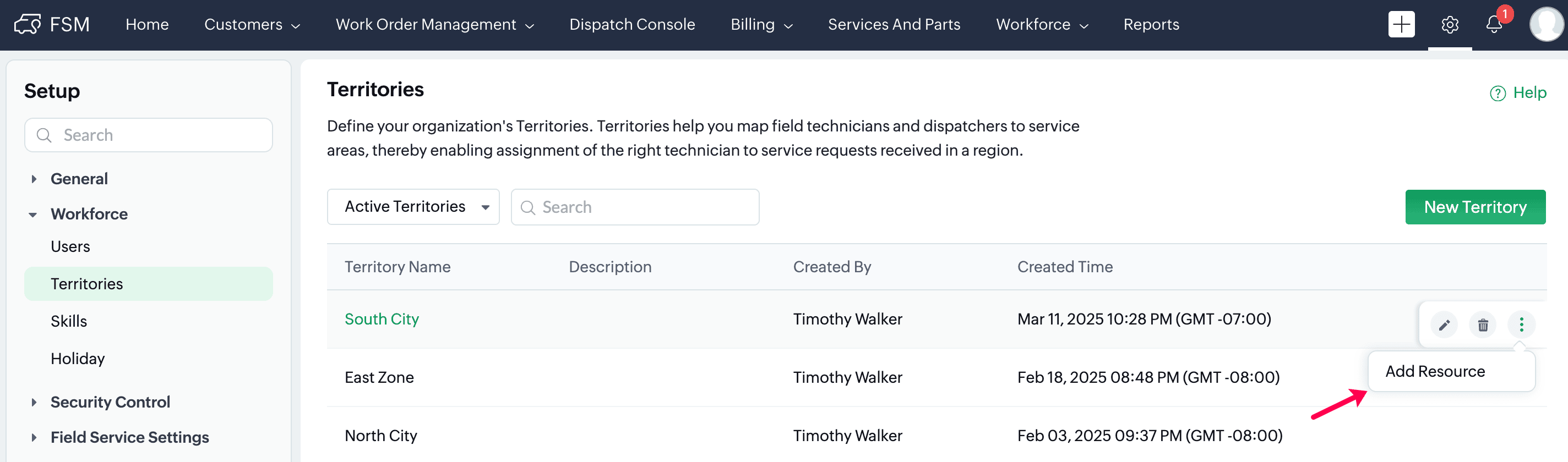This screenshot has height=462, width=1568.
Task: Collapse the Workforce sidebar section
Action: 33,214
